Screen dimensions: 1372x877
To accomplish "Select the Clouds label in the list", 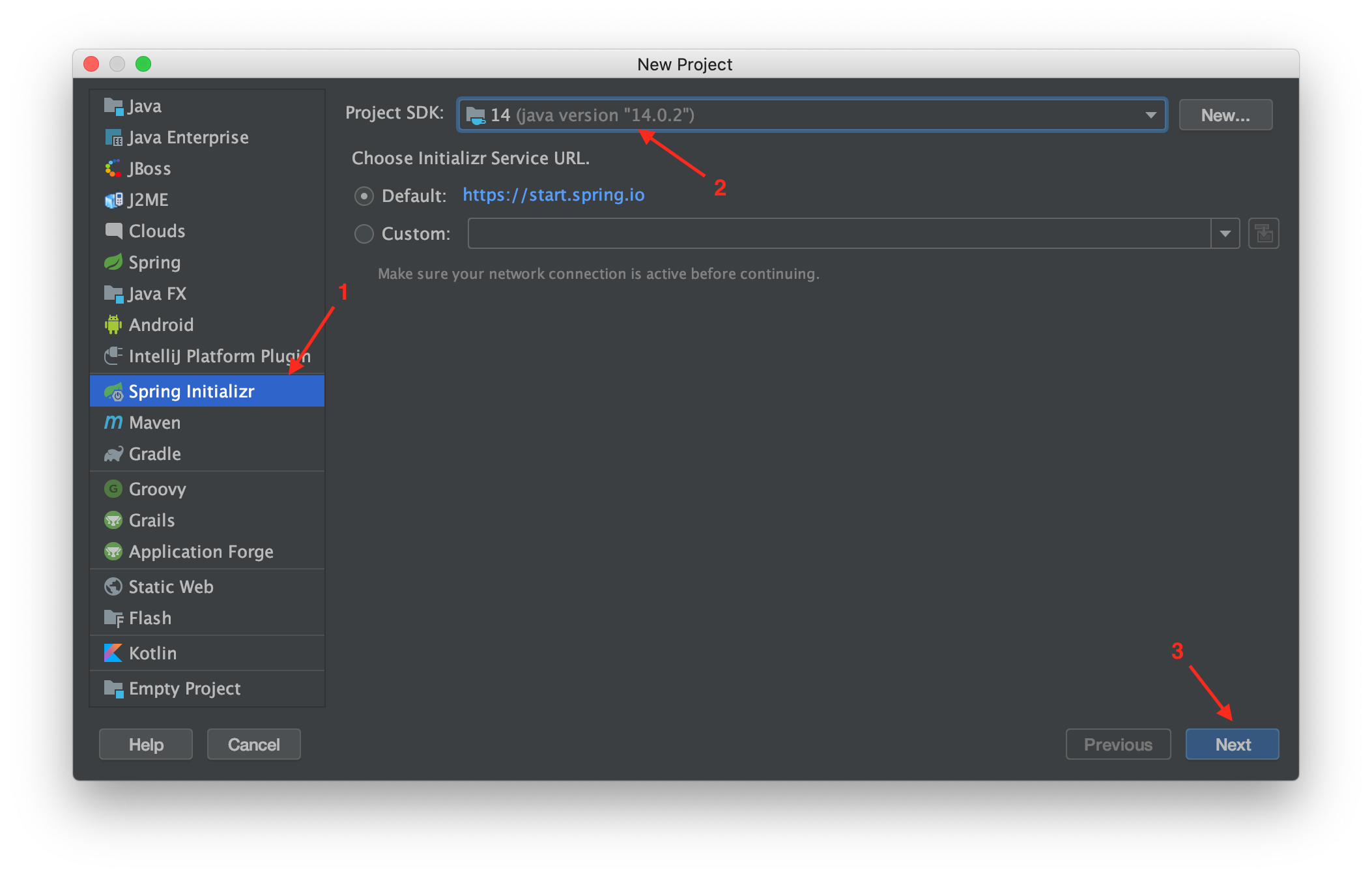I will point(157,231).
